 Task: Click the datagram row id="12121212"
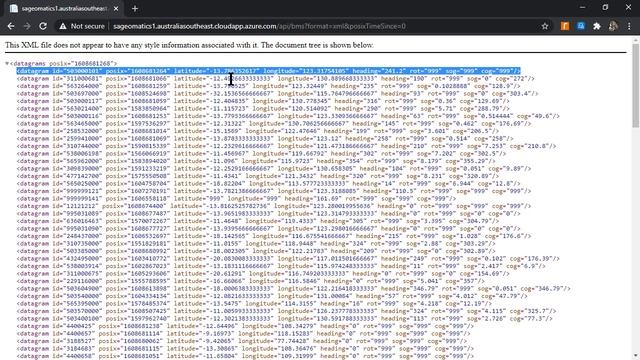click(274, 206)
